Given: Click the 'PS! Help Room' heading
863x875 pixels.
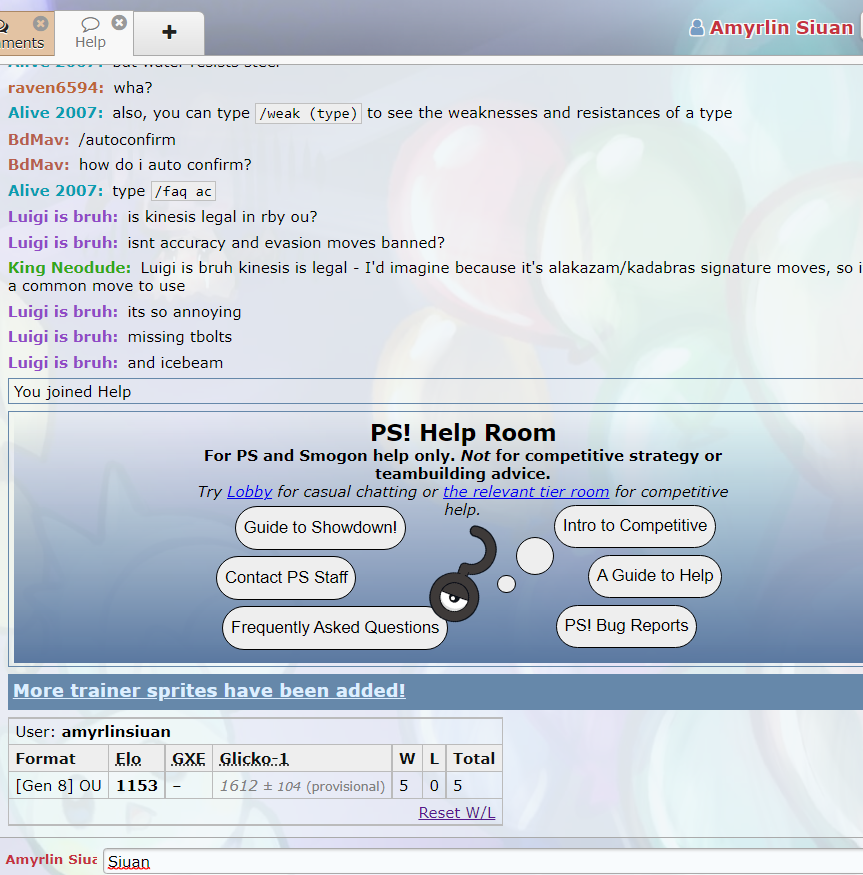Looking at the screenshot, I should tap(463, 433).
